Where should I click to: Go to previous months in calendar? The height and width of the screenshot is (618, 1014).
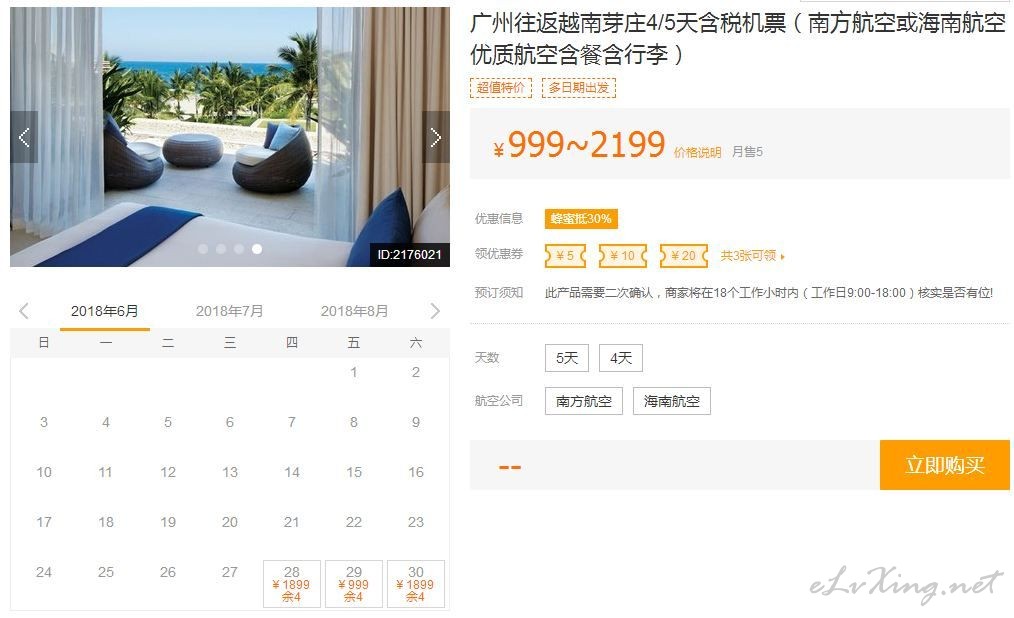[x=24, y=311]
